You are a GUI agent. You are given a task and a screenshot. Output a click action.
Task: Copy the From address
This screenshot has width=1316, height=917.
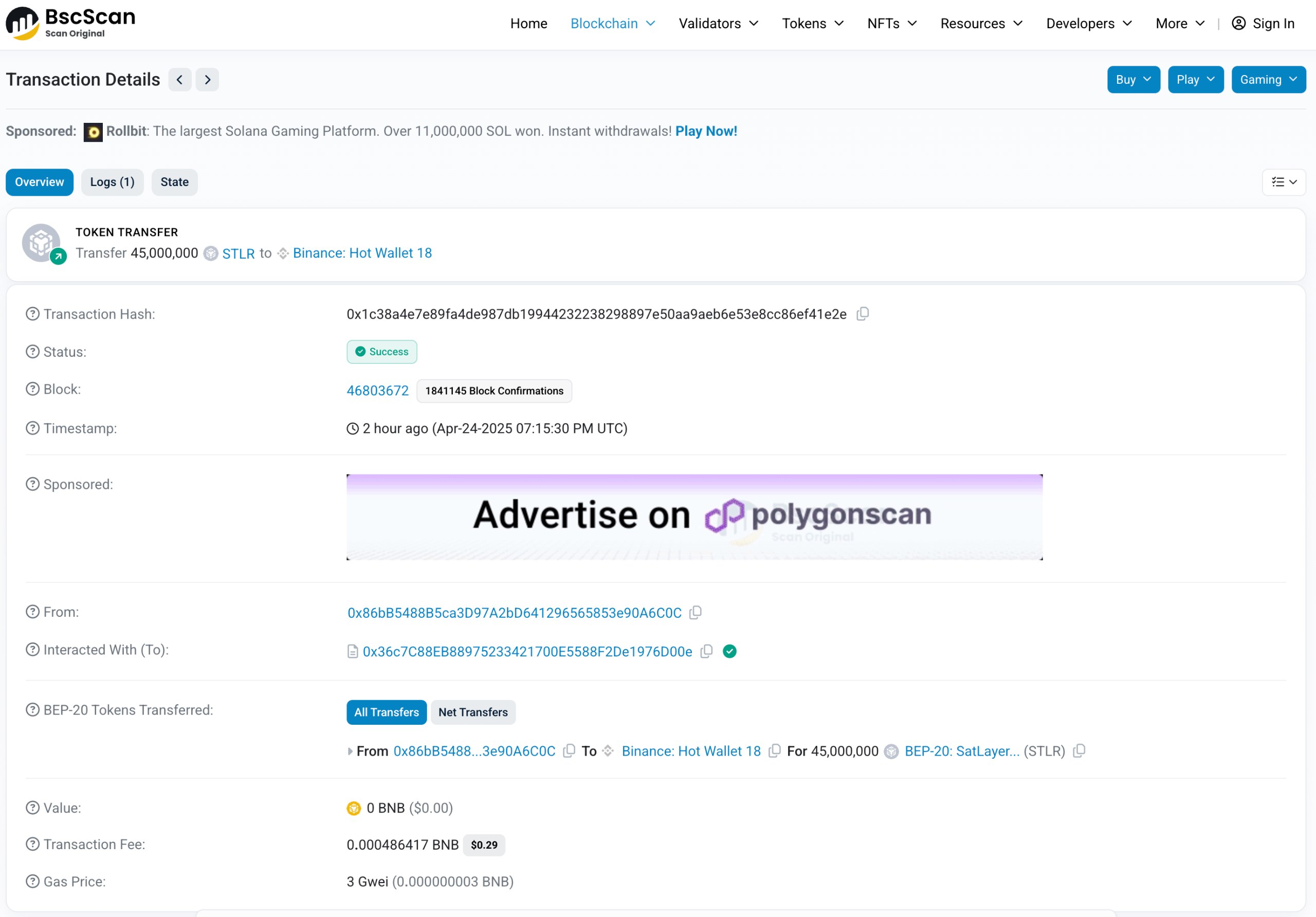pyautogui.click(x=695, y=613)
